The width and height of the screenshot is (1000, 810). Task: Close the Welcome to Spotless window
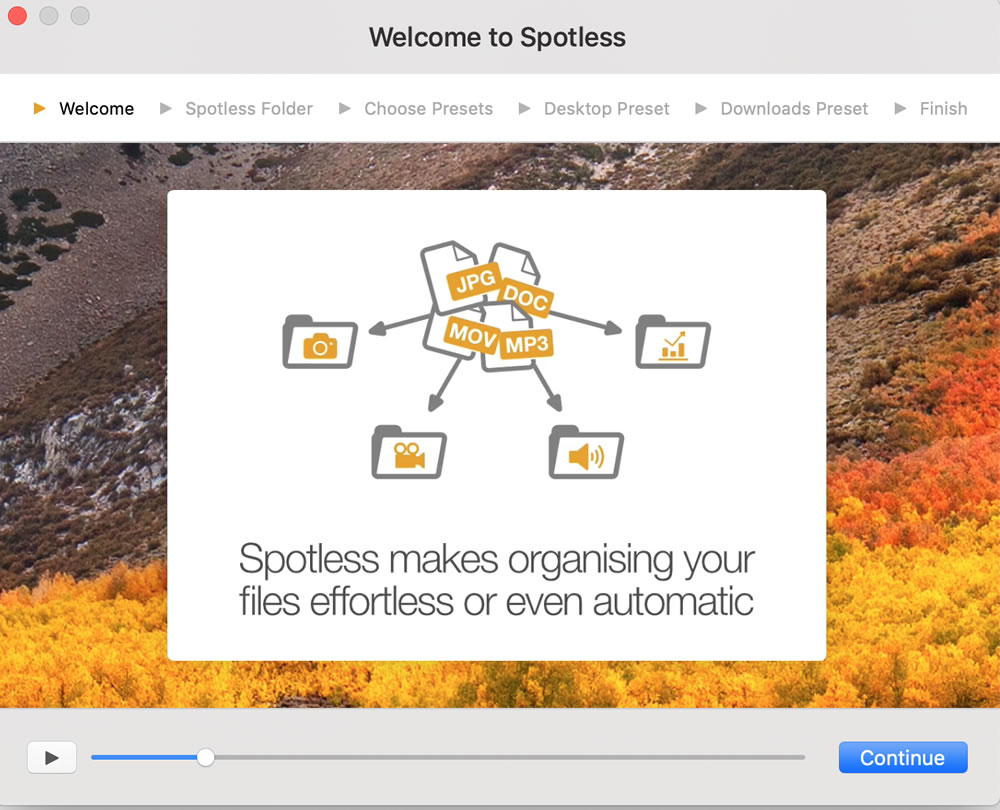coord(17,15)
